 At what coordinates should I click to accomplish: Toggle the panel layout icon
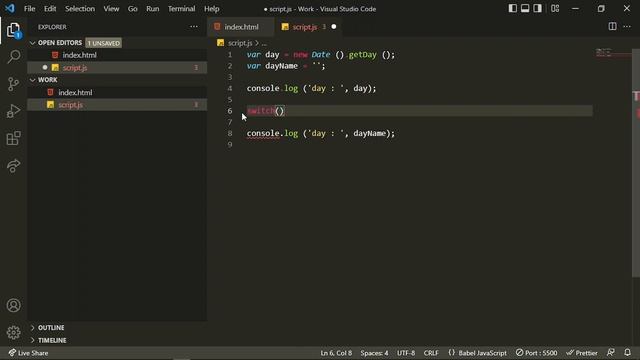pos(525,8)
